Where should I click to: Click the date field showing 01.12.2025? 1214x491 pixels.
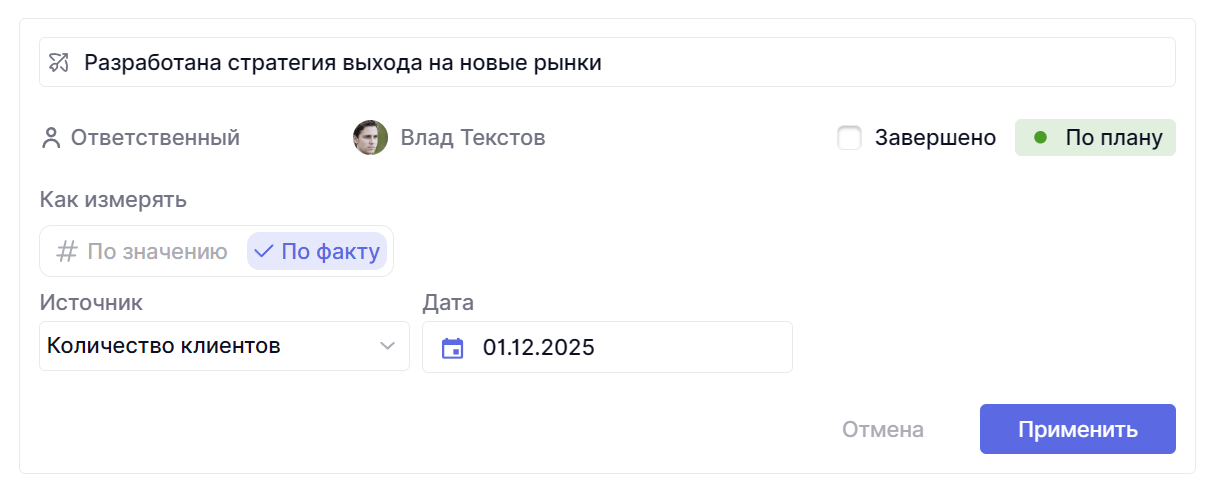point(620,348)
